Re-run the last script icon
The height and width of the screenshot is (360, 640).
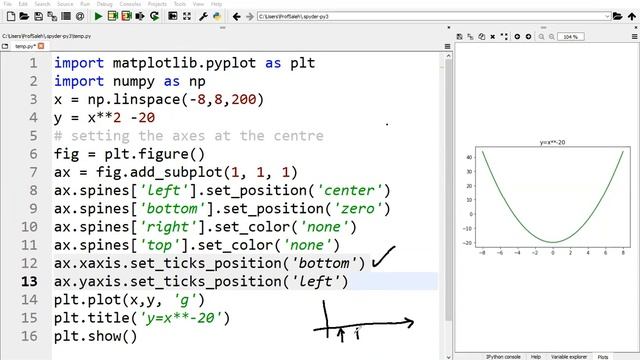(x=154, y=16)
